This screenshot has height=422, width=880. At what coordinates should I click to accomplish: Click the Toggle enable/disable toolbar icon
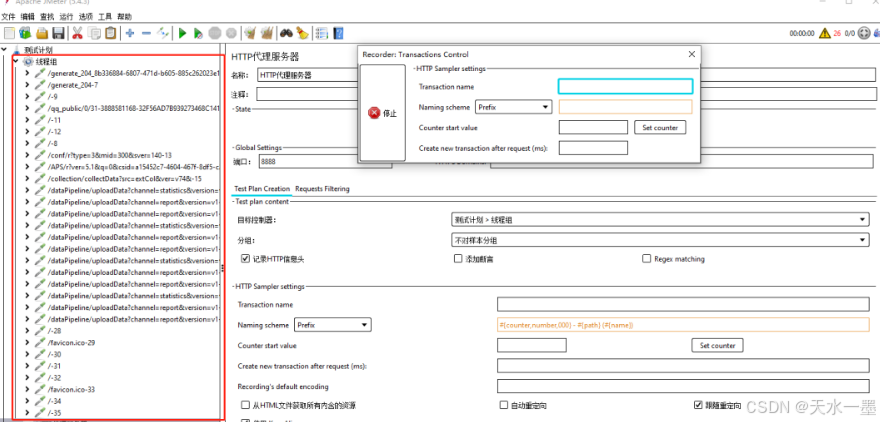click(163, 33)
